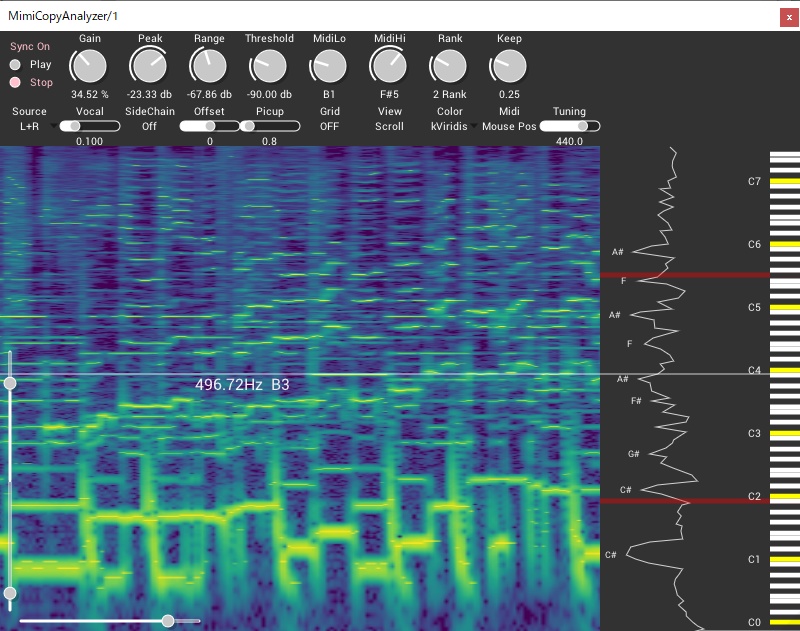Click the MidiHi knob
The image size is (800, 631).
tap(389, 66)
